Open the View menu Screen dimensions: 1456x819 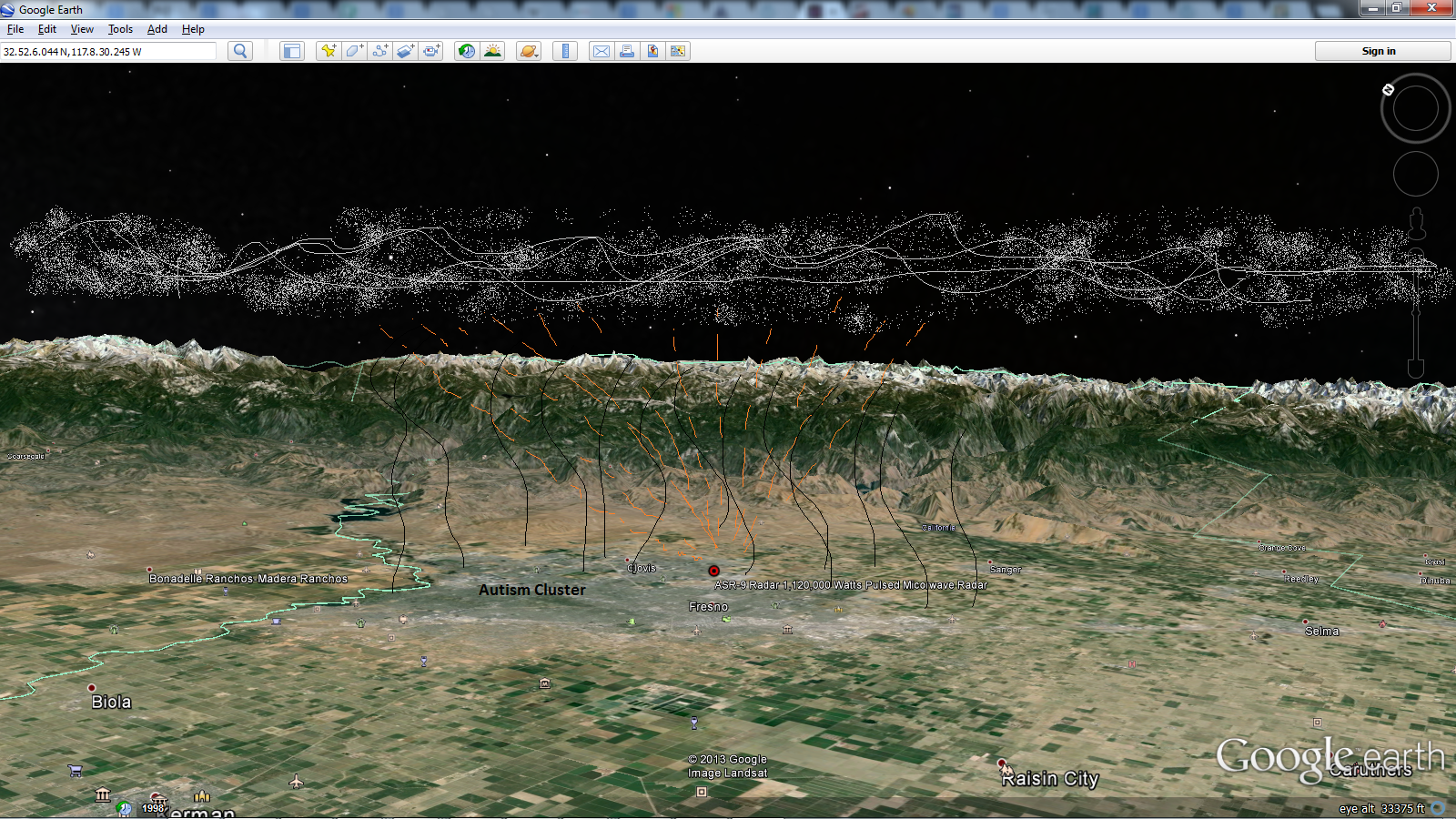82,29
